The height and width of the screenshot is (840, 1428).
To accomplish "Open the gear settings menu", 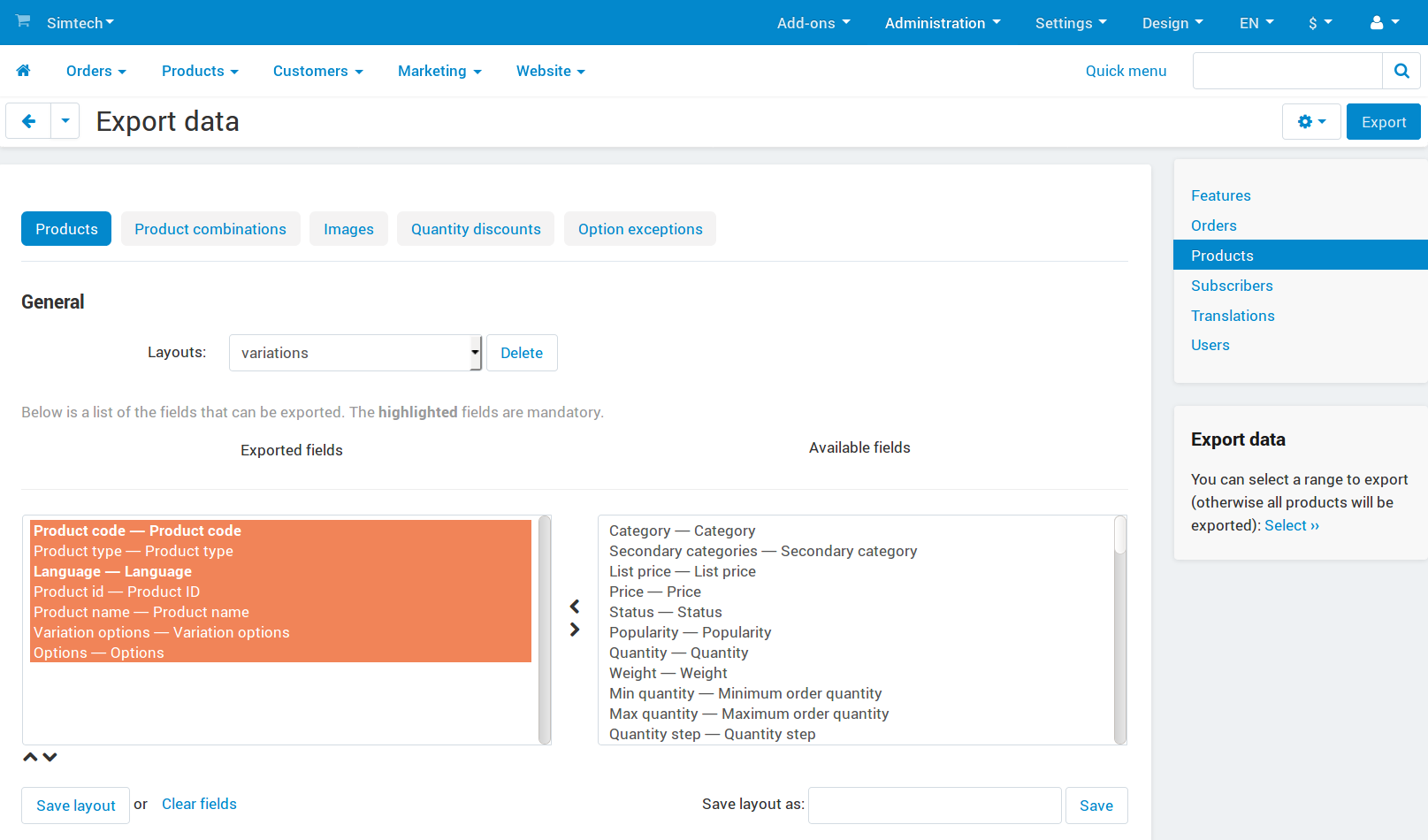I will coord(1311,122).
